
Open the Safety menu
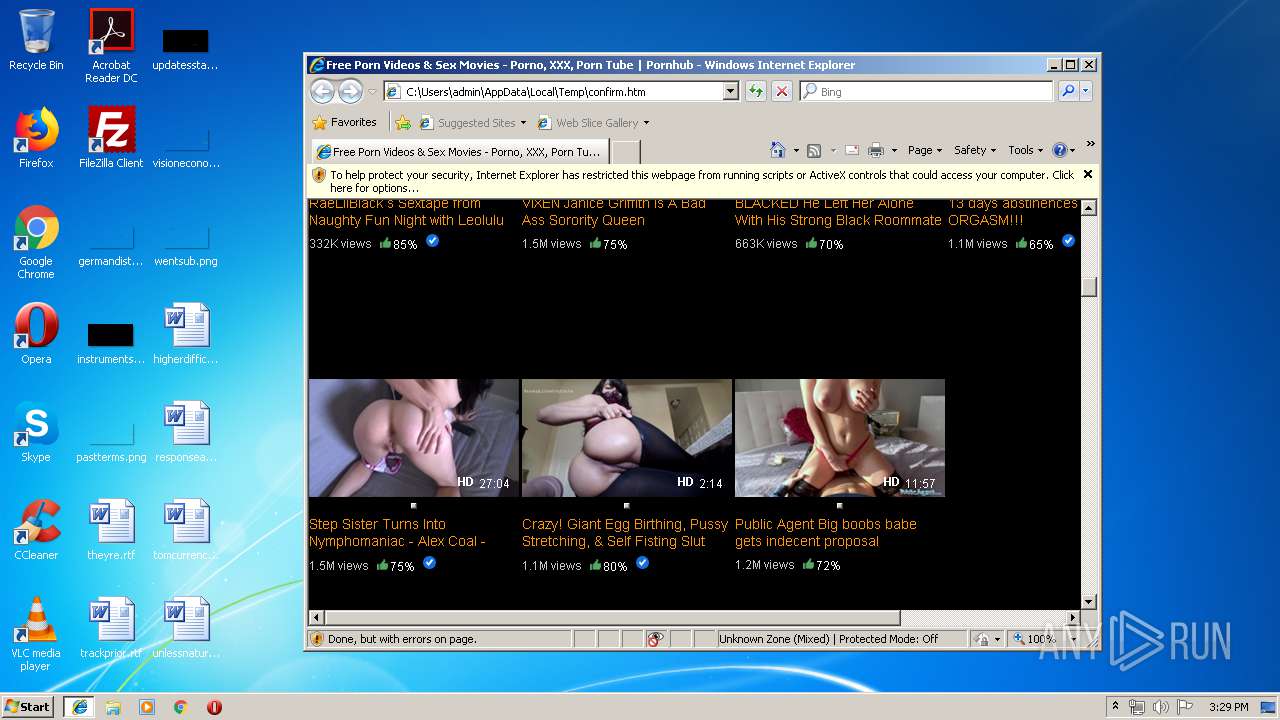pos(975,150)
